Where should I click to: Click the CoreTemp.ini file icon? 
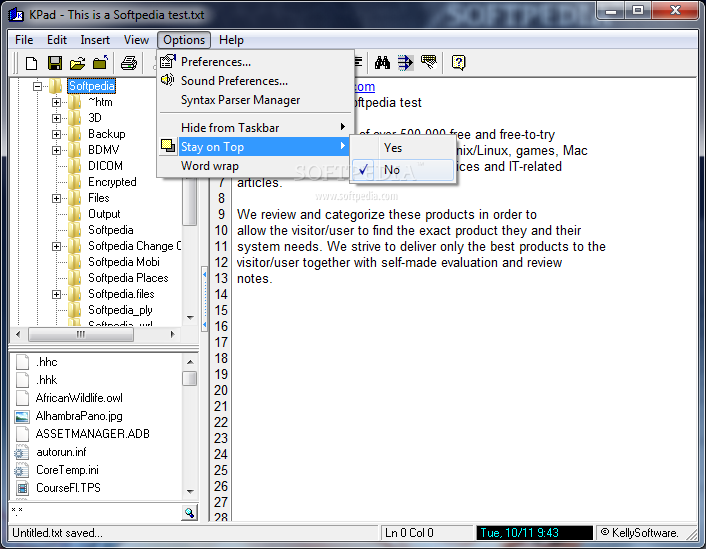(21, 470)
